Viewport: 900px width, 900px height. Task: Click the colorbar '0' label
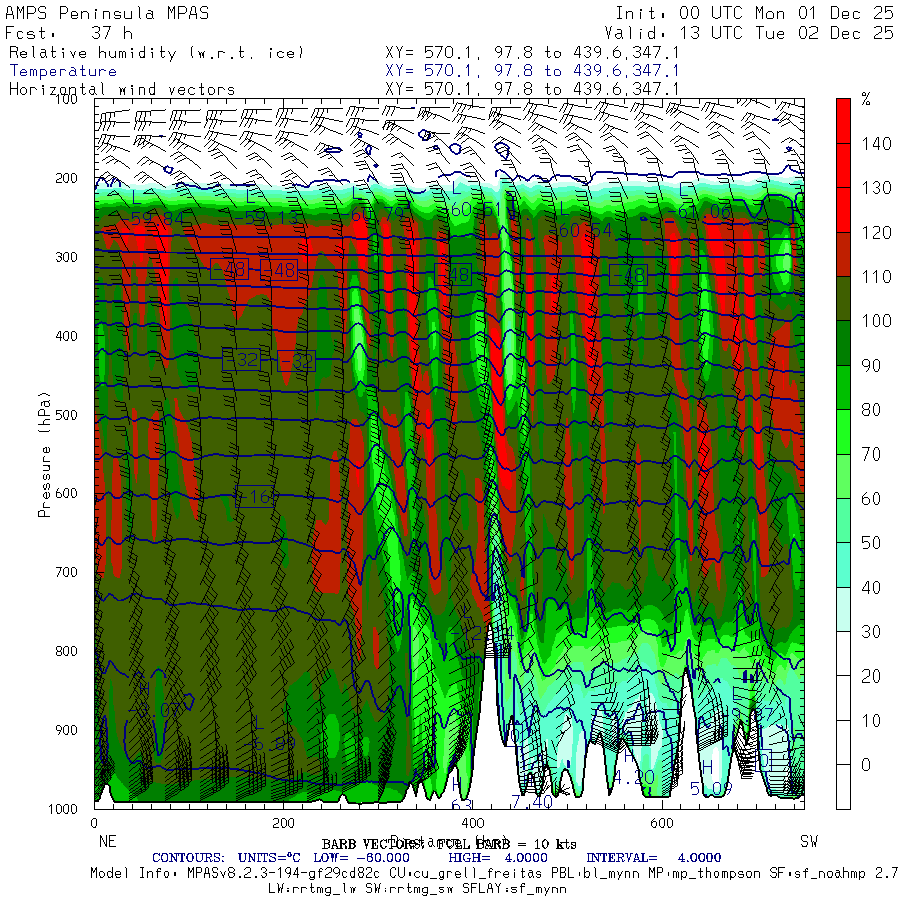coord(866,765)
